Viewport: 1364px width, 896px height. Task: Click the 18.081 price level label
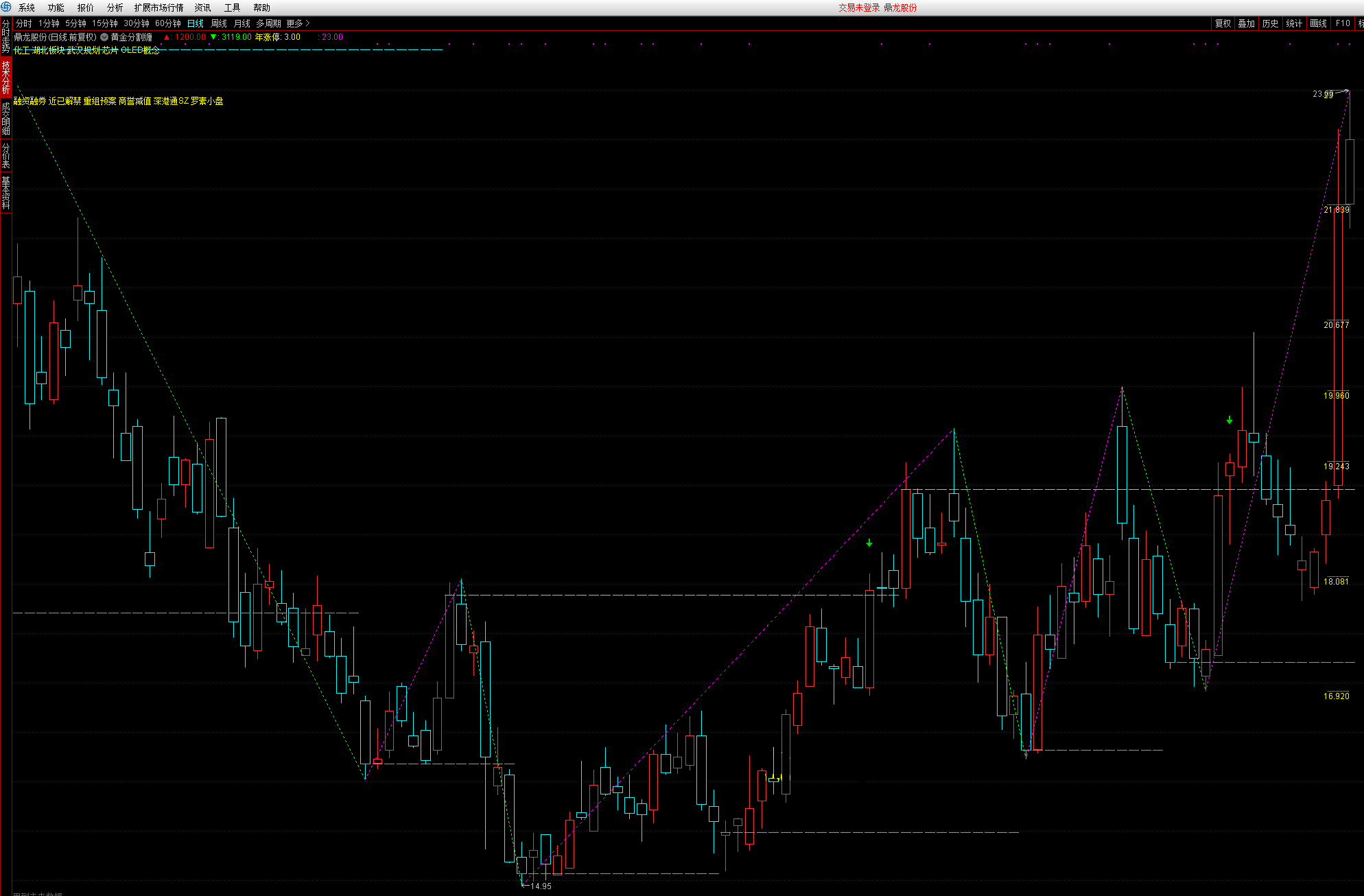1337,581
